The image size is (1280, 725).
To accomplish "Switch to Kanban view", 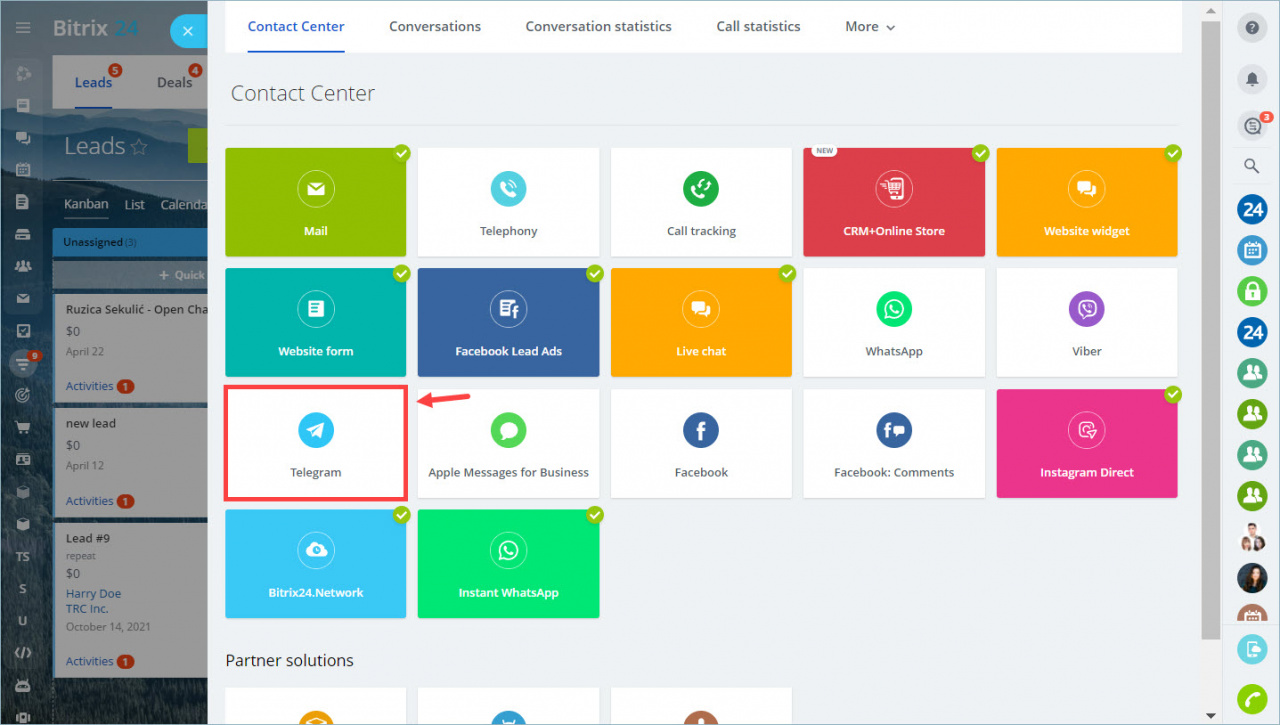I will [86, 204].
